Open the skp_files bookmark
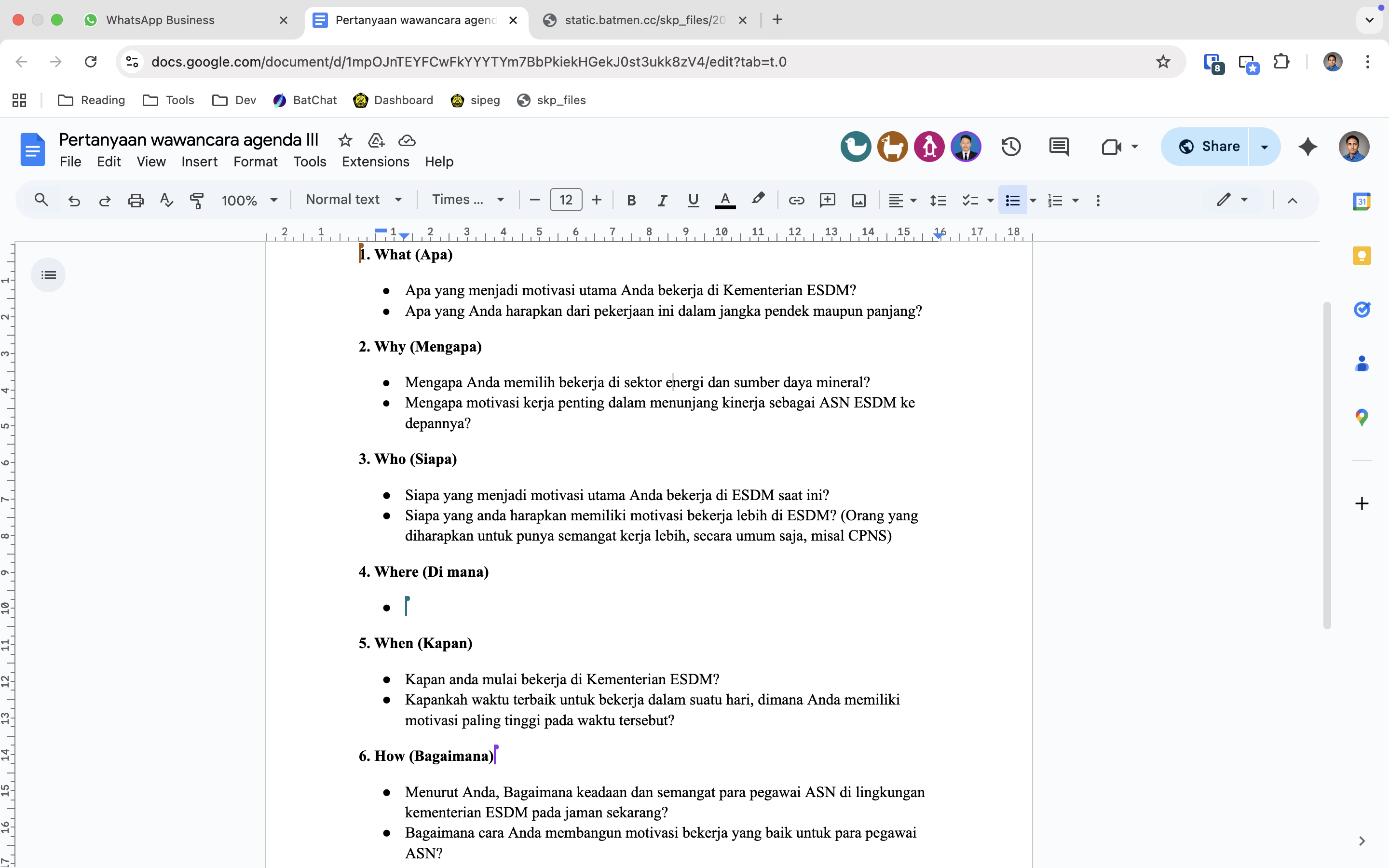 point(551,100)
